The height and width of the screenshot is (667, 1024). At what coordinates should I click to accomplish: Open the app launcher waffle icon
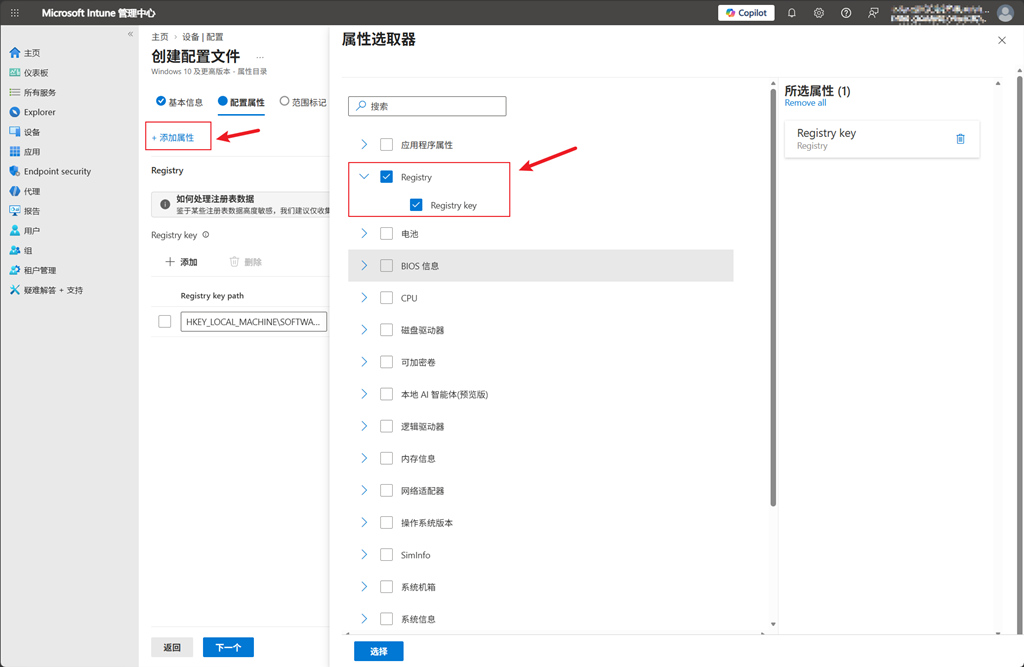point(14,12)
